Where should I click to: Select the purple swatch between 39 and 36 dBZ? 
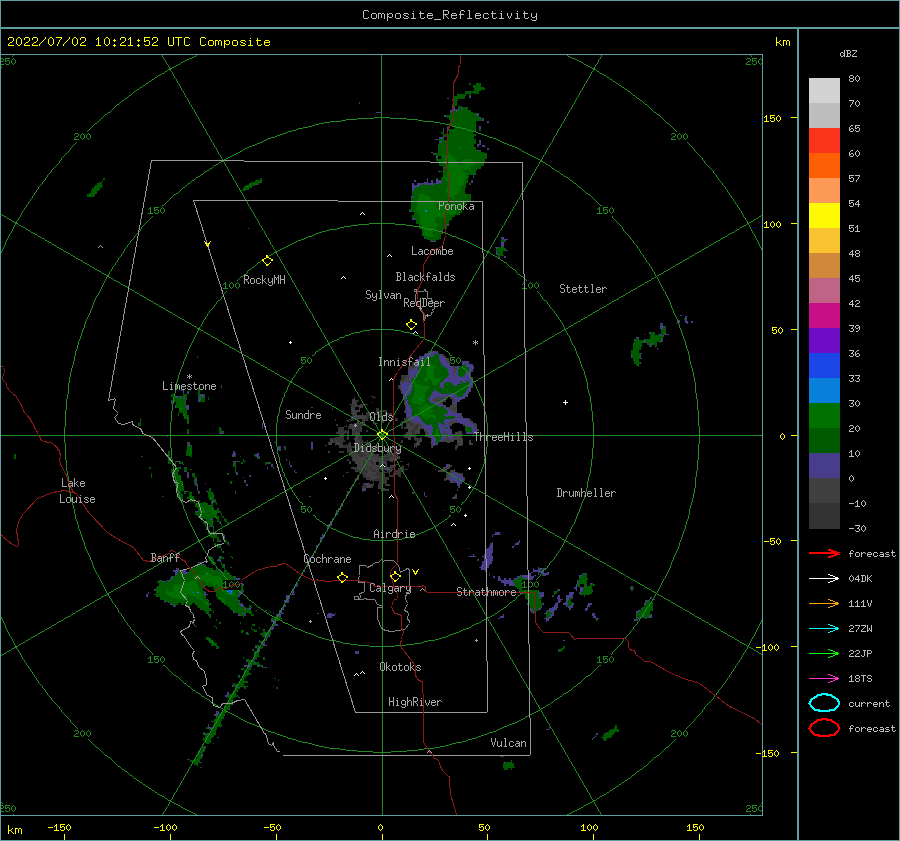824,340
